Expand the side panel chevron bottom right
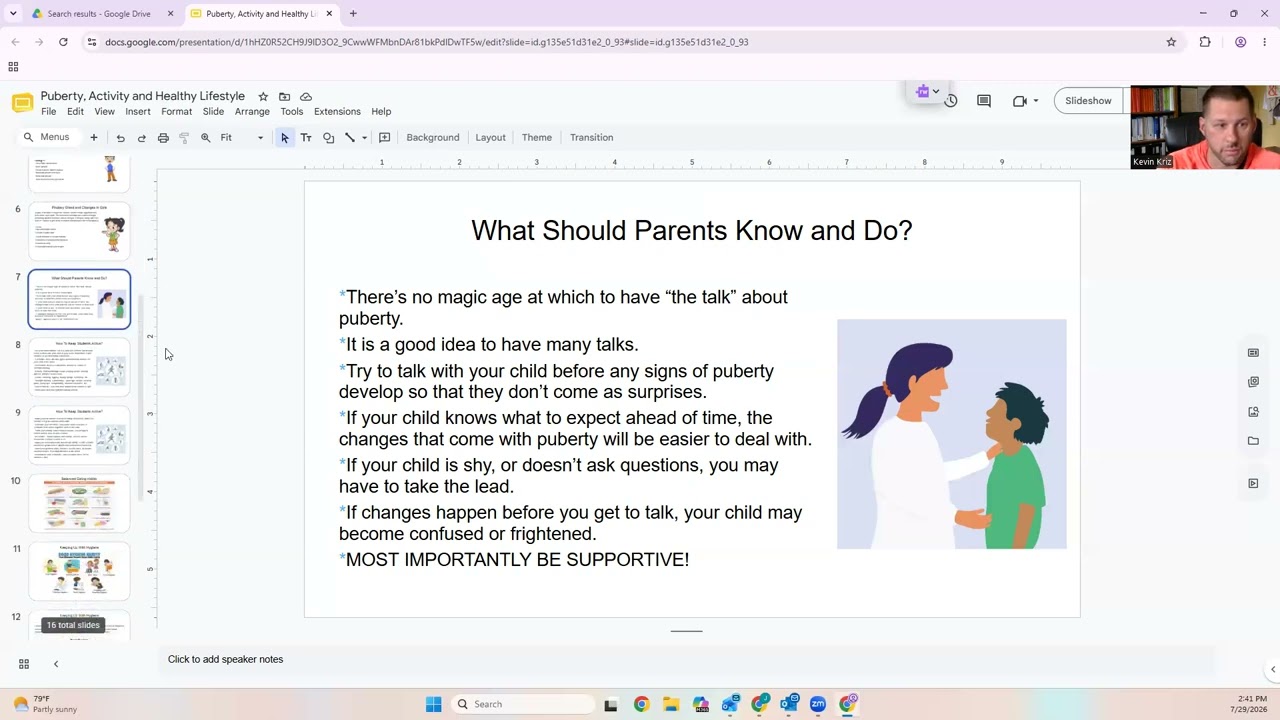This screenshot has width=1280, height=720. pos(1272,669)
